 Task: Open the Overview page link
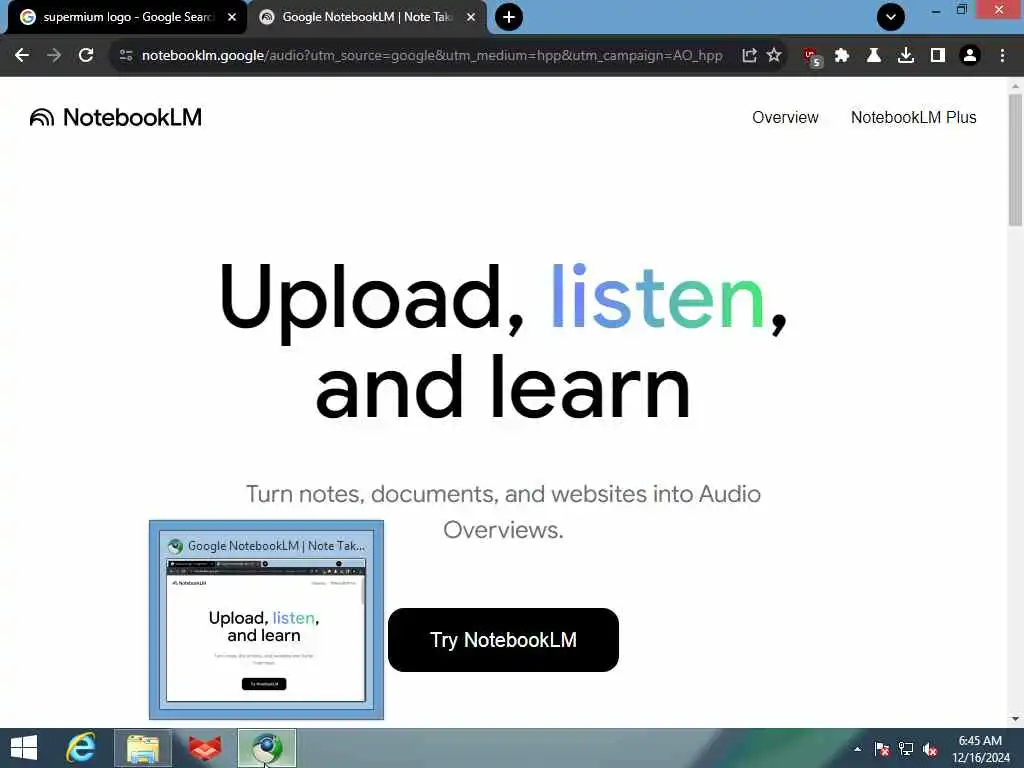[x=785, y=118]
